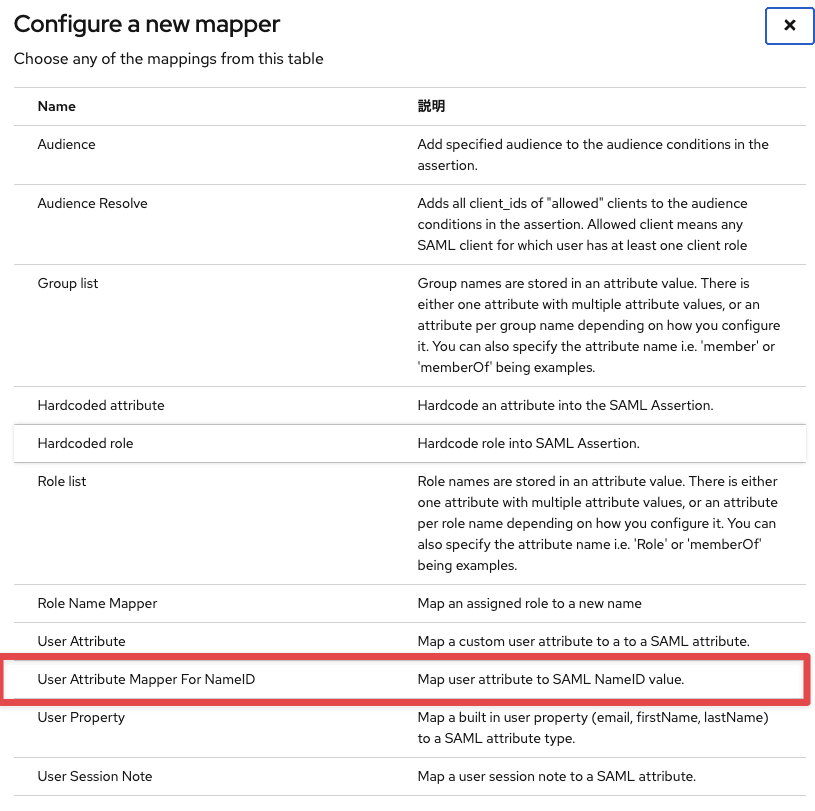Select the Role Name Mapper entry
Image resolution: width=815 pixels, height=811 pixels.
tap(97, 603)
